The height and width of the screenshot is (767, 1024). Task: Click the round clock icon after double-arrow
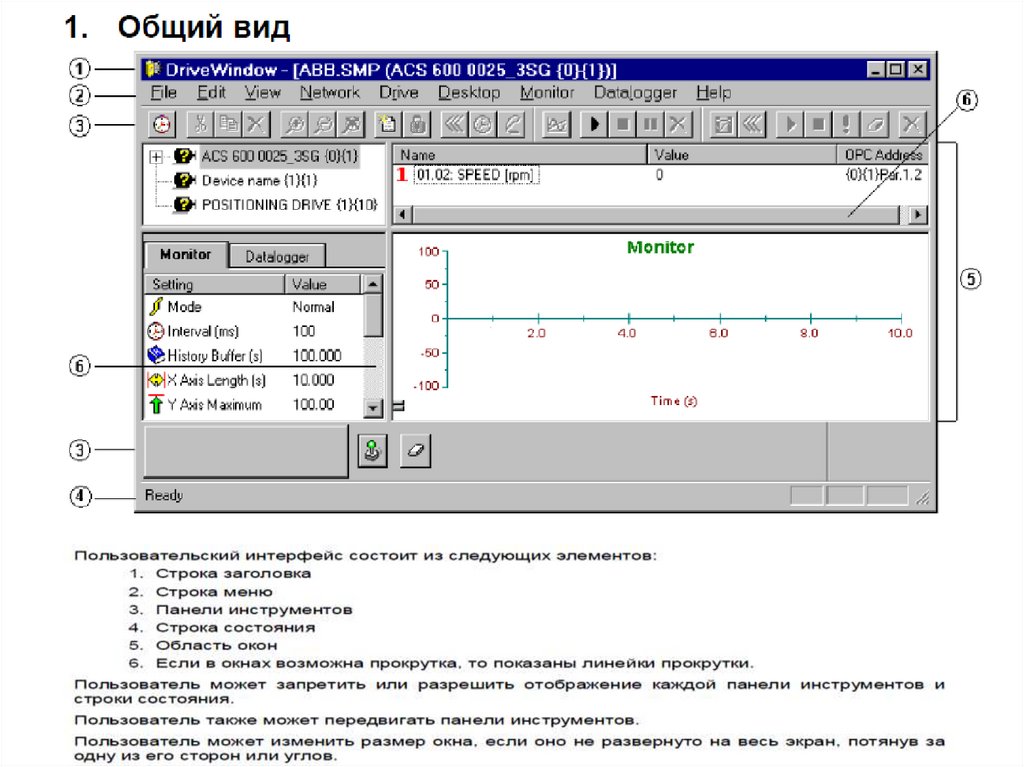tap(482, 123)
